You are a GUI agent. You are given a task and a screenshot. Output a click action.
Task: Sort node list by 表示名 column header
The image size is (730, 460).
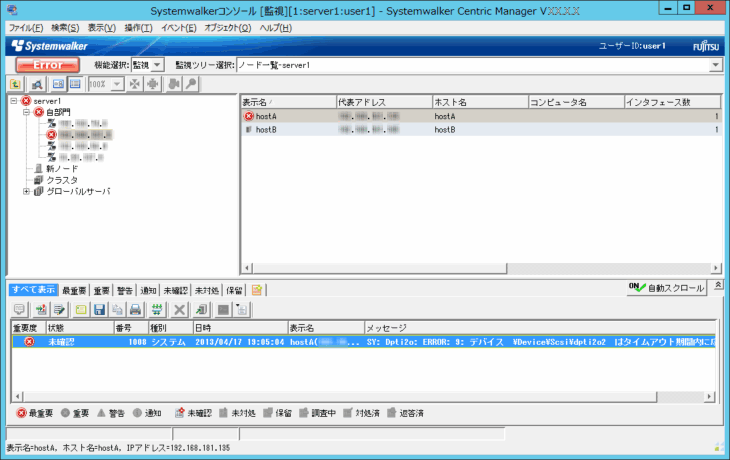click(288, 102)
